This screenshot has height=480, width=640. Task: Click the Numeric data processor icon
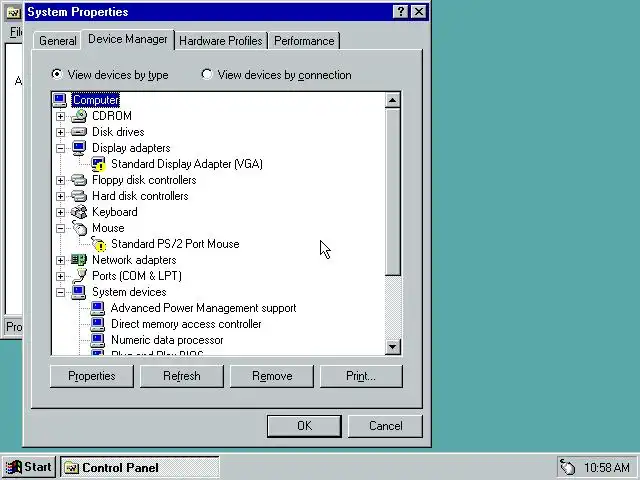tap(97, 340)
